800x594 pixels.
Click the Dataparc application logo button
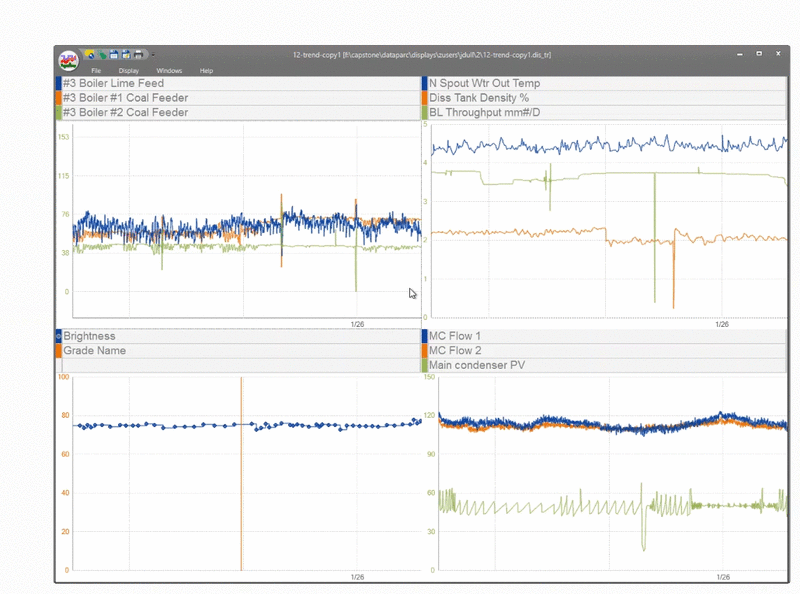pos(68,59)
